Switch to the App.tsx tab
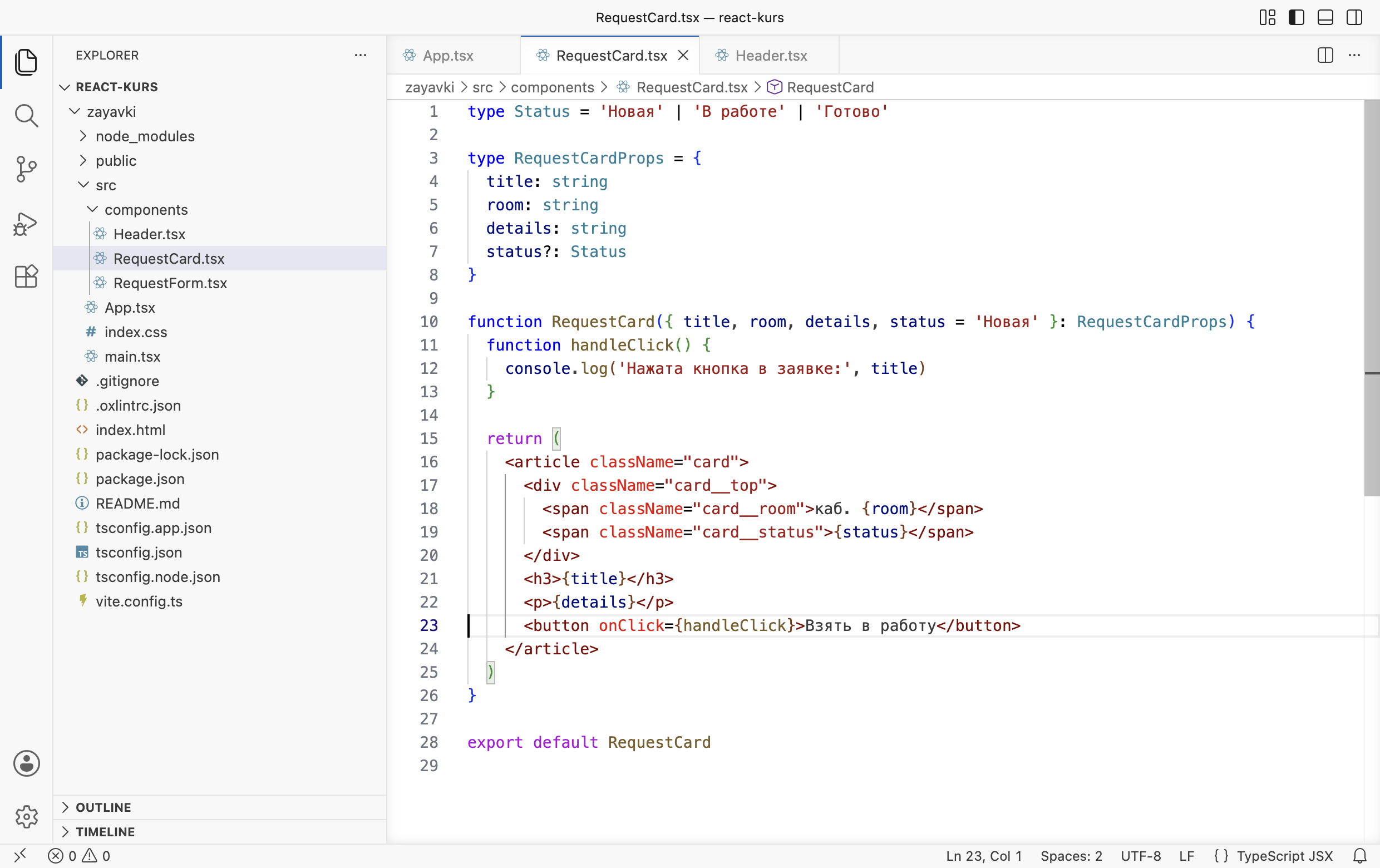Viewport: 1380px width, 868px height. 454,55
